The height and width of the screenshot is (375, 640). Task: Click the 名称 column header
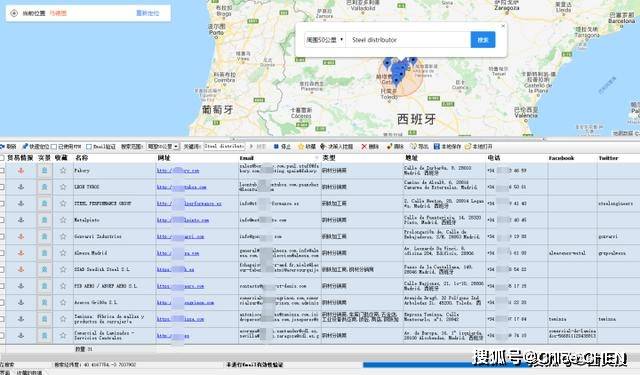82,158
